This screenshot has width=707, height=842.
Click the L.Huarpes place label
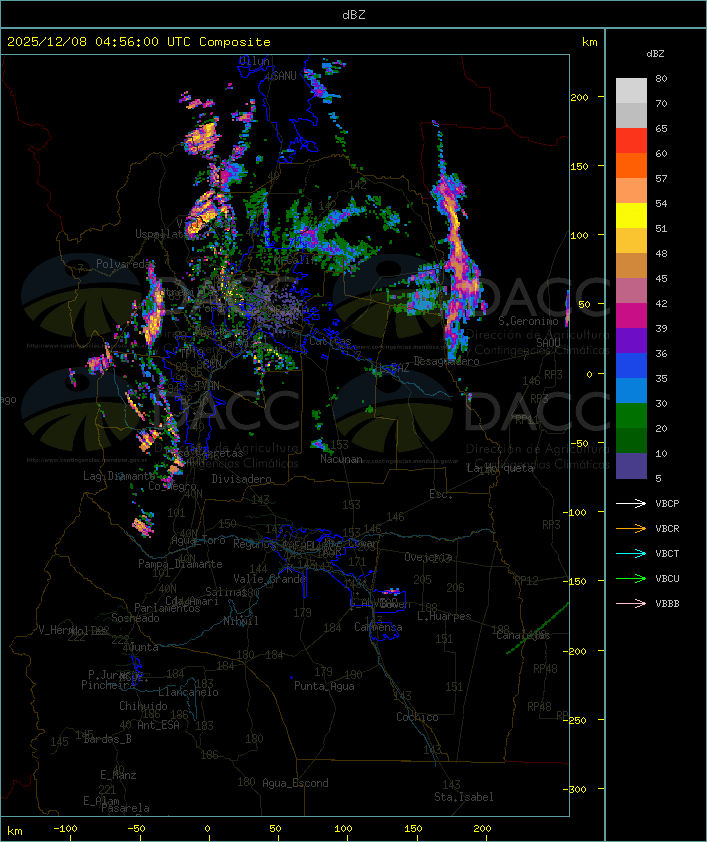tap(444, 616)
